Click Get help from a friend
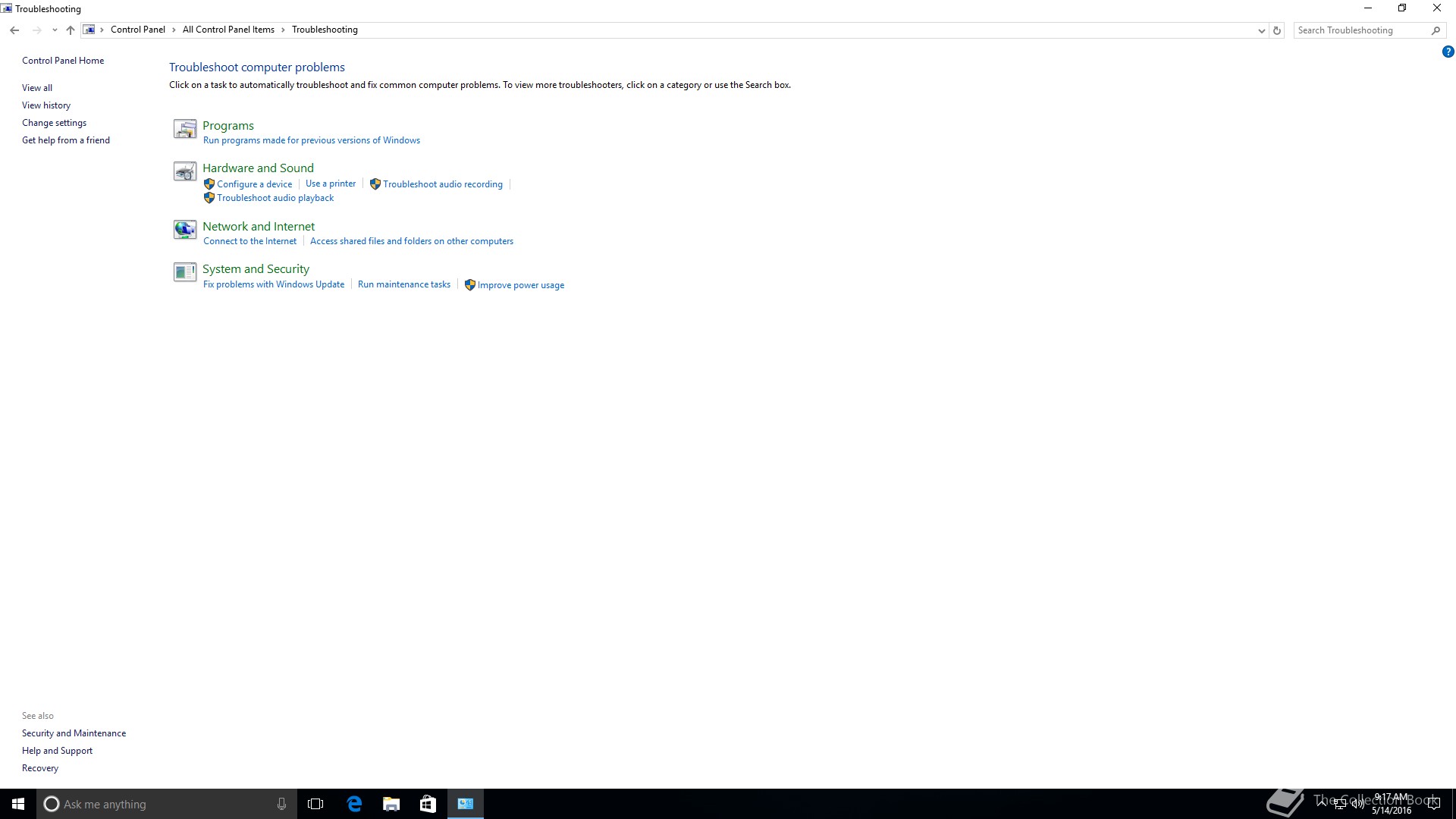Image resolution: width=1456 pixels, height=819 pixels. [66, 140]
